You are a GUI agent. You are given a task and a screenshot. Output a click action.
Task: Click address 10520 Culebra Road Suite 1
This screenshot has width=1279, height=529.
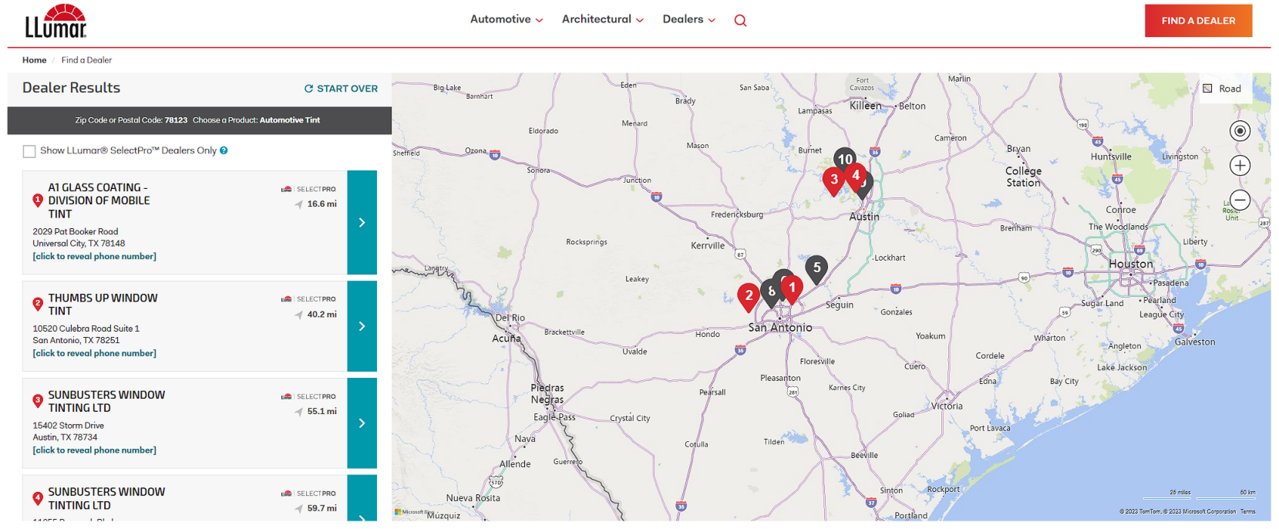[x=86, y=328]
